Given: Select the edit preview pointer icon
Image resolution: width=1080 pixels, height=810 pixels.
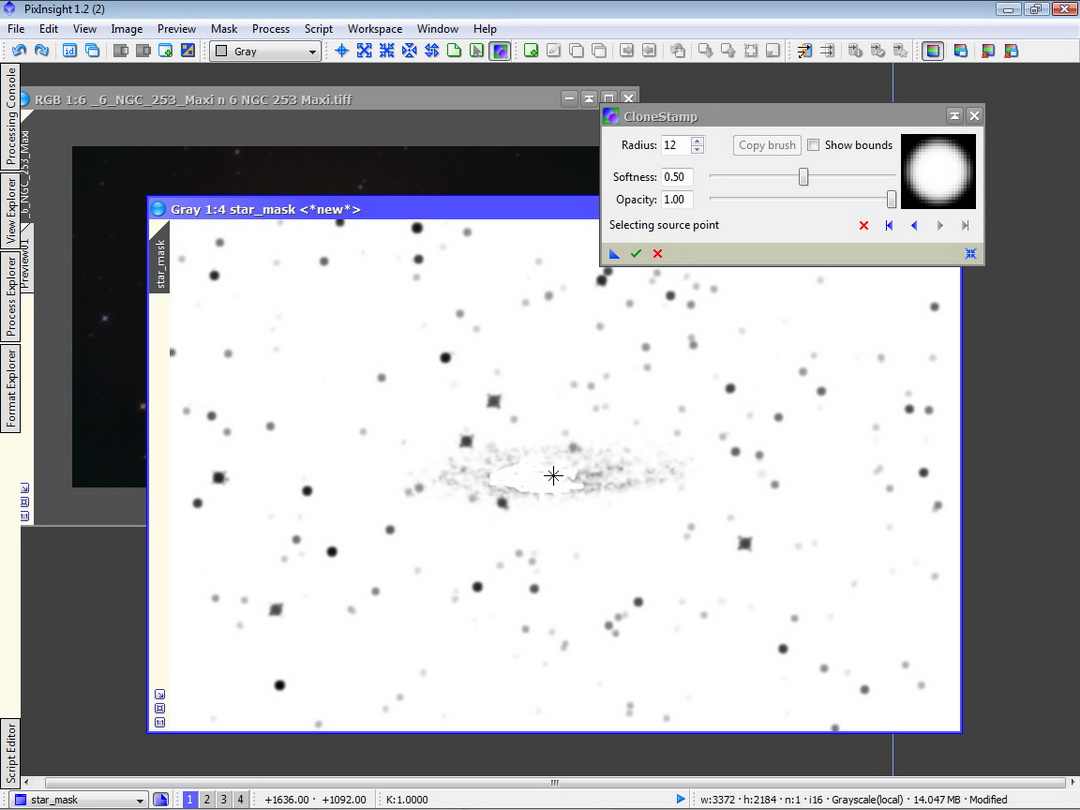Looking at the screenshot, I should coord(477,50).
